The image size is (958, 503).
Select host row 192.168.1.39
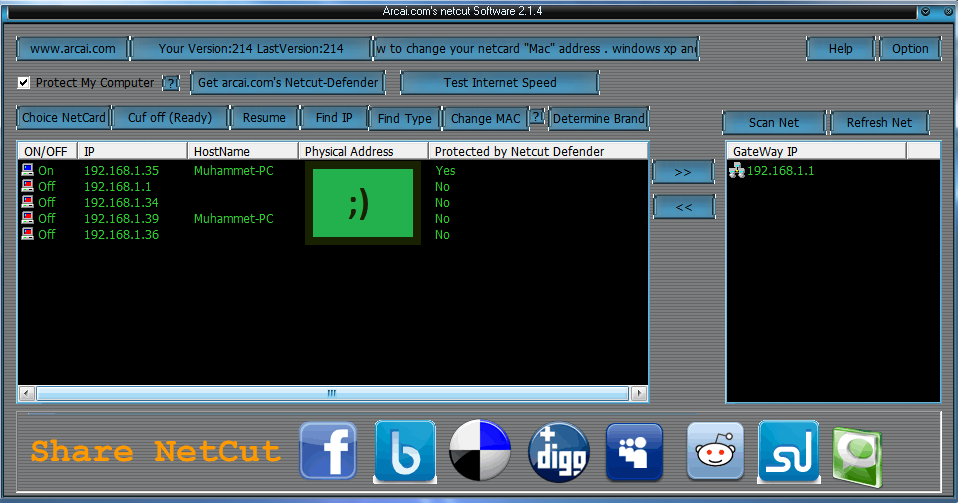[332, 218]
